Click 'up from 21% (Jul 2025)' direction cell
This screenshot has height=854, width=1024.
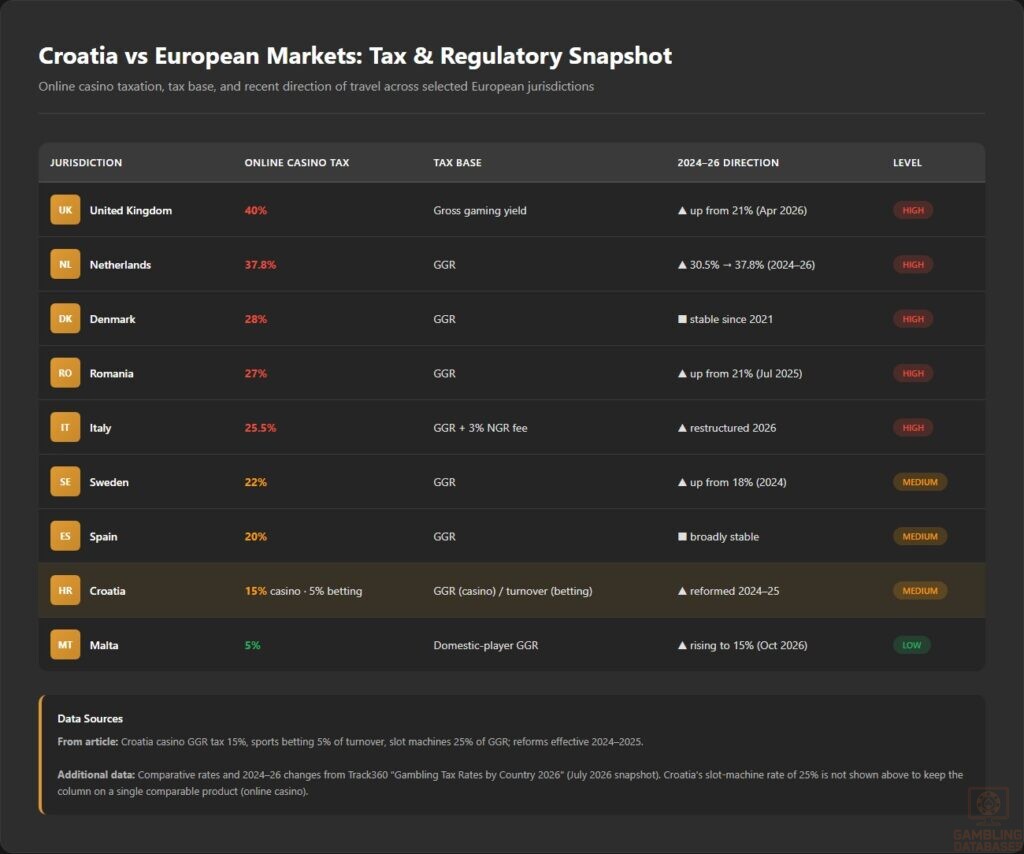click(740, 373)
